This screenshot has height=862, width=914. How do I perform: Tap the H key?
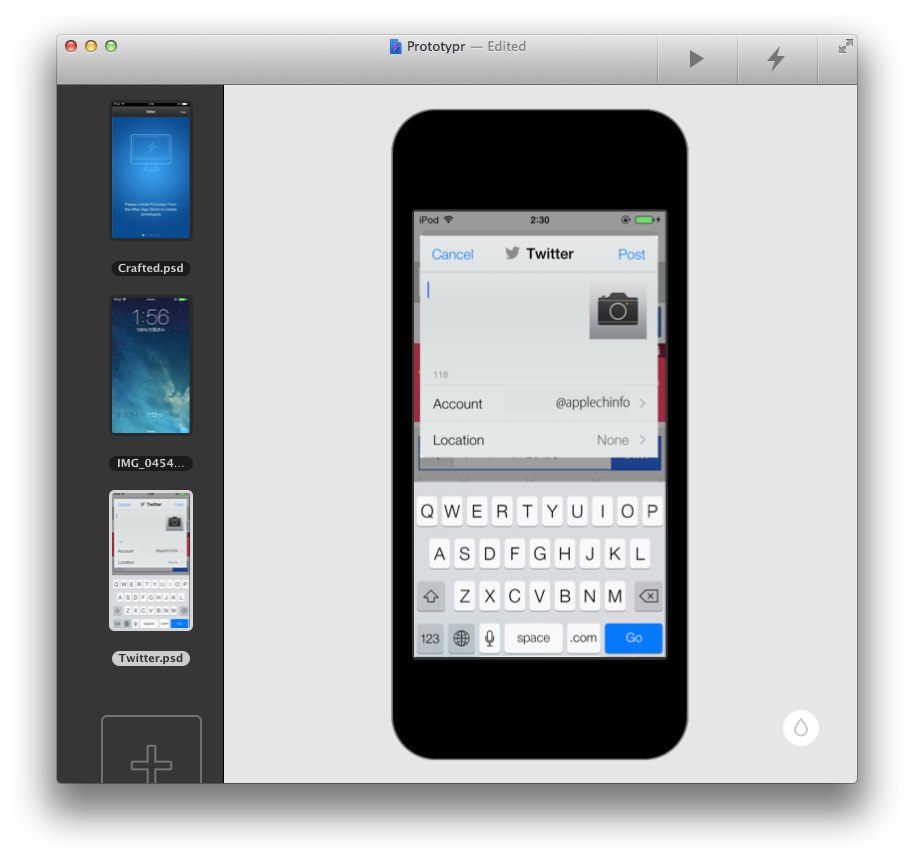[565, 554]
